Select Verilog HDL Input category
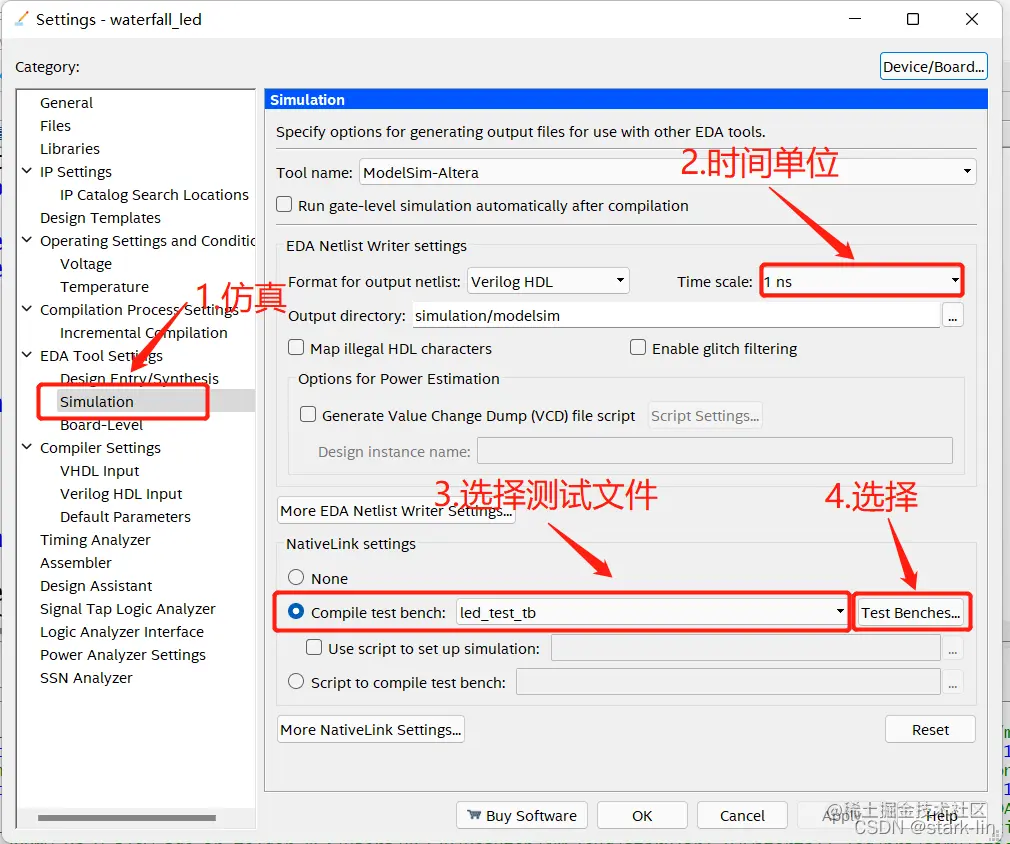This screenshot has width=1010, height=844. coord(121,494)
